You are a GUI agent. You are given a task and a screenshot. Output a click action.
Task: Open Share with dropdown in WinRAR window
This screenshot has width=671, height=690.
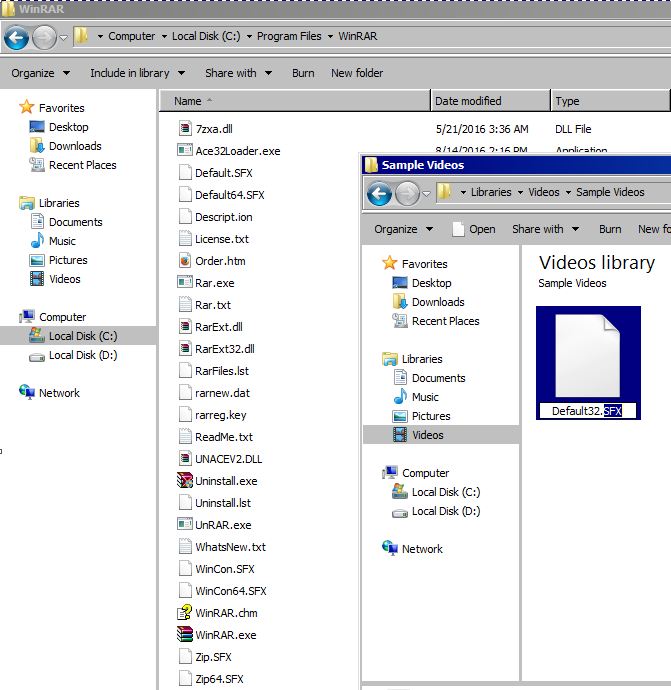(x=238, y=73)
